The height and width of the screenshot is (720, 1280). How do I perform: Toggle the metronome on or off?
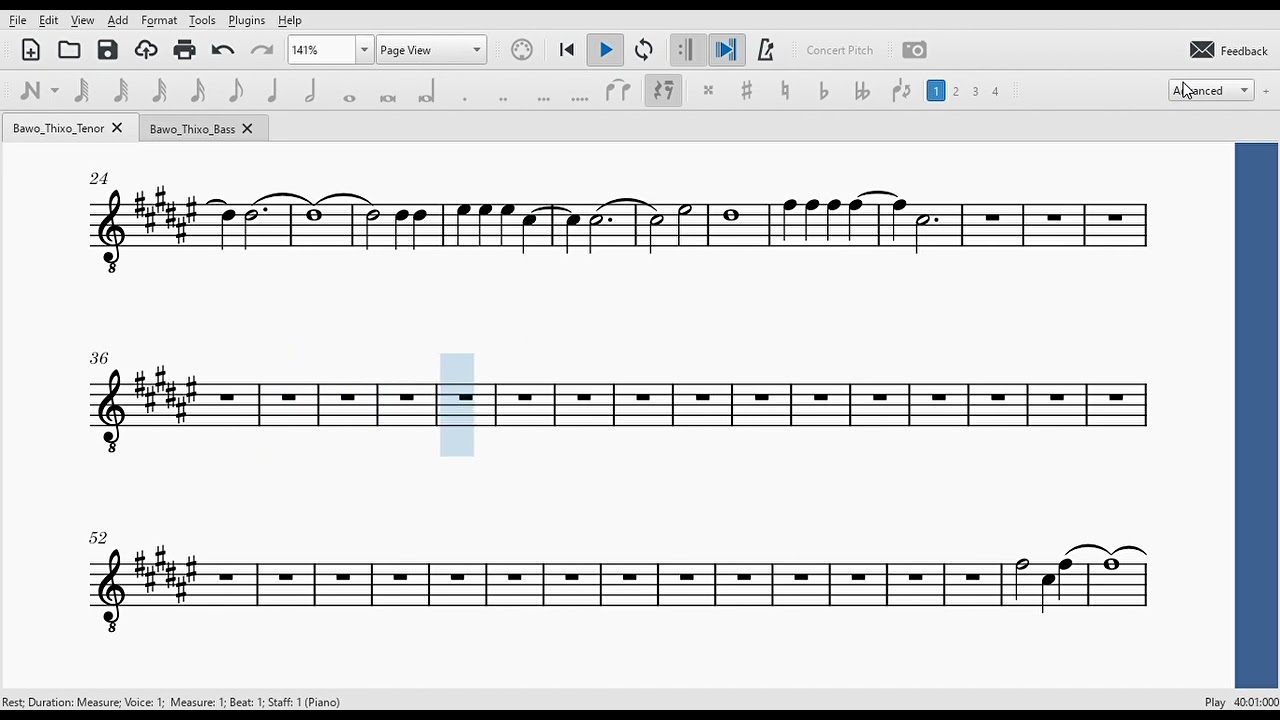(x=765, y=50)
